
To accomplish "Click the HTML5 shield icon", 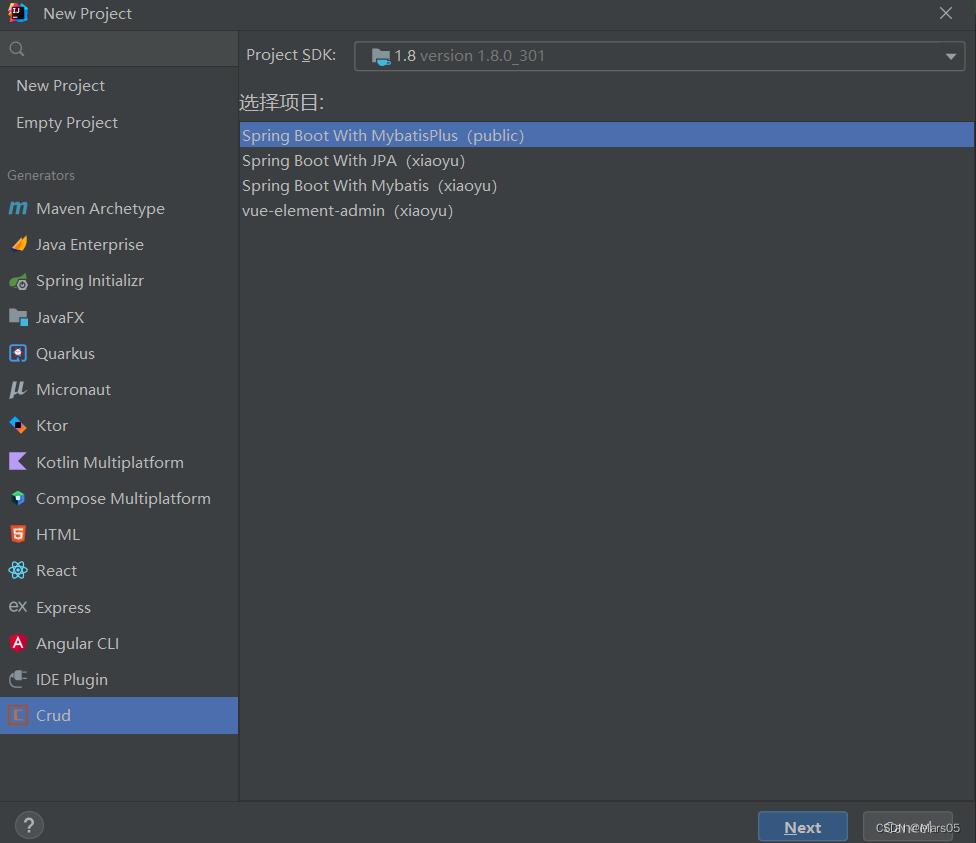I will (18, 534).
